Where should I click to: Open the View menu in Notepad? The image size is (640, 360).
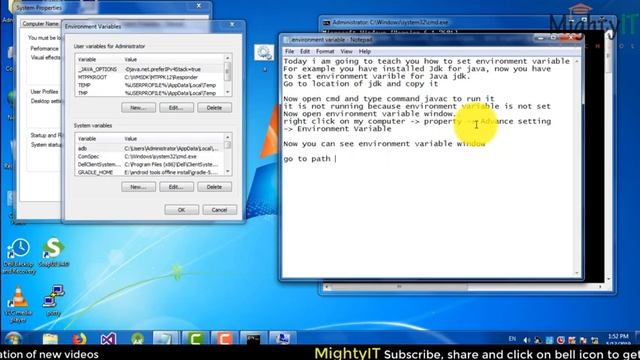coord(346,51)
